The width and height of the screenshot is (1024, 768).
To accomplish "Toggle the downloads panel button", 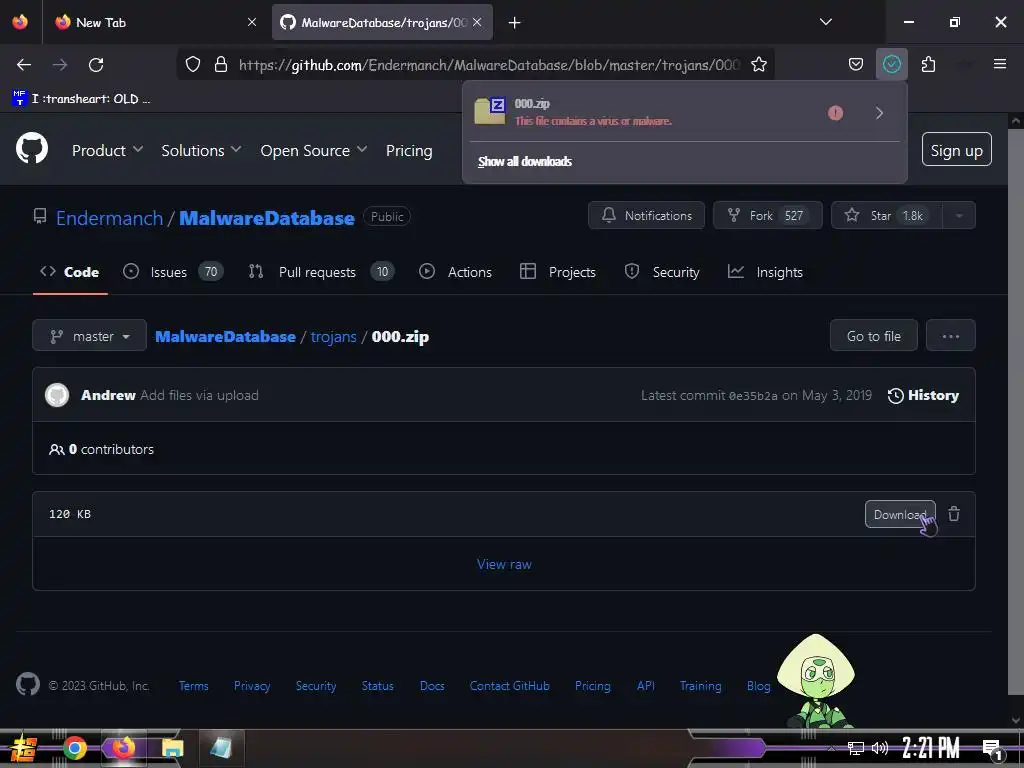I will tap(891, 64).
